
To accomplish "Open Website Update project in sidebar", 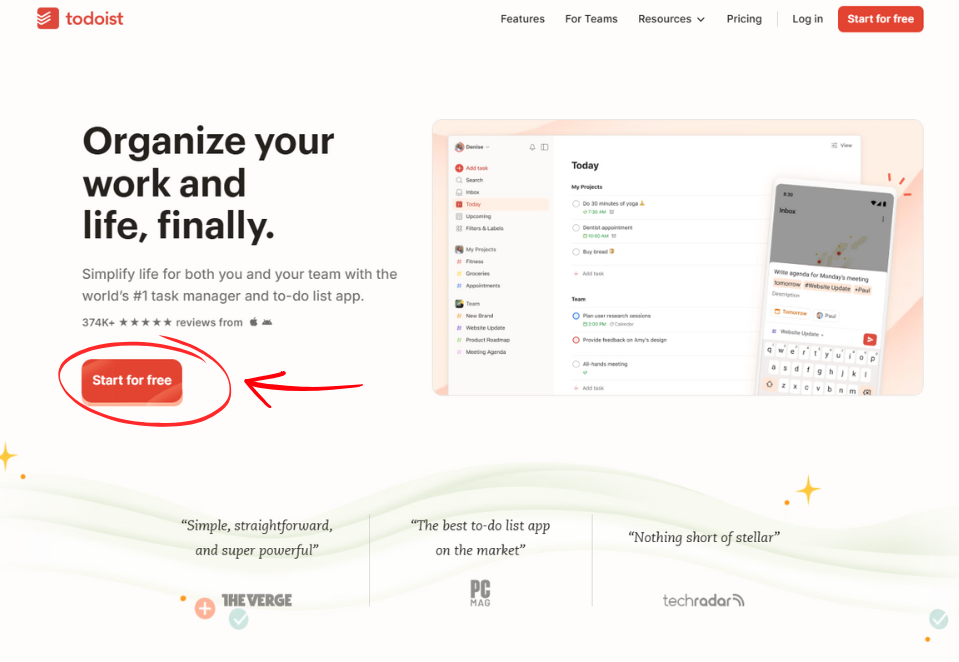I will [481, 328].
